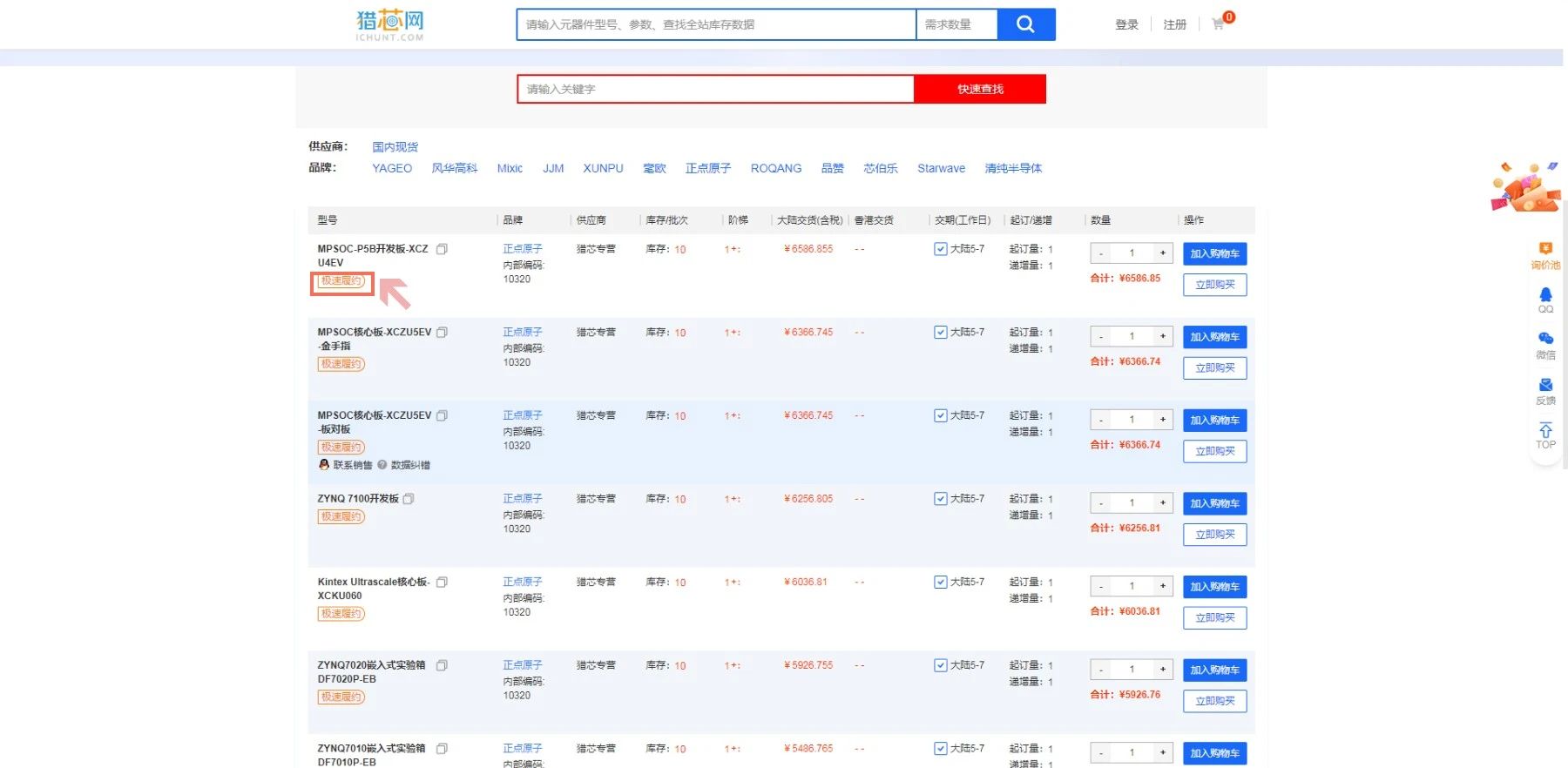Select price ¥6036.81 for Kintex Ultrascale
This screenshot has height=768, width=1568.
point(806,583)
